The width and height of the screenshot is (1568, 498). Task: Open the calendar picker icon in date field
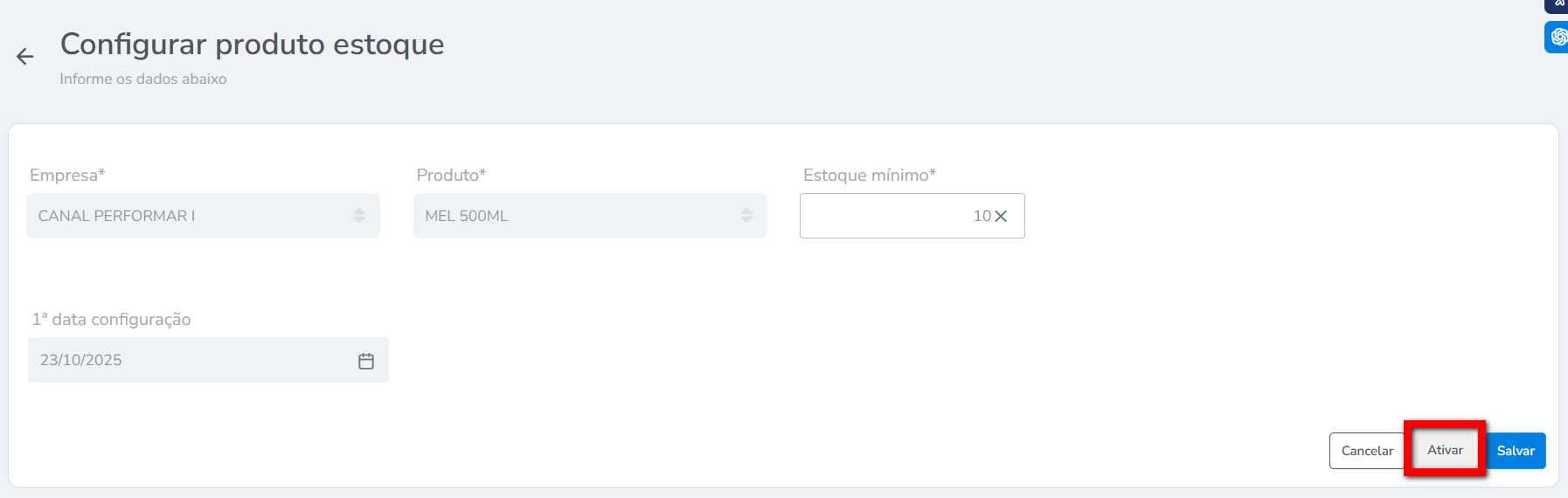(366, 361)
